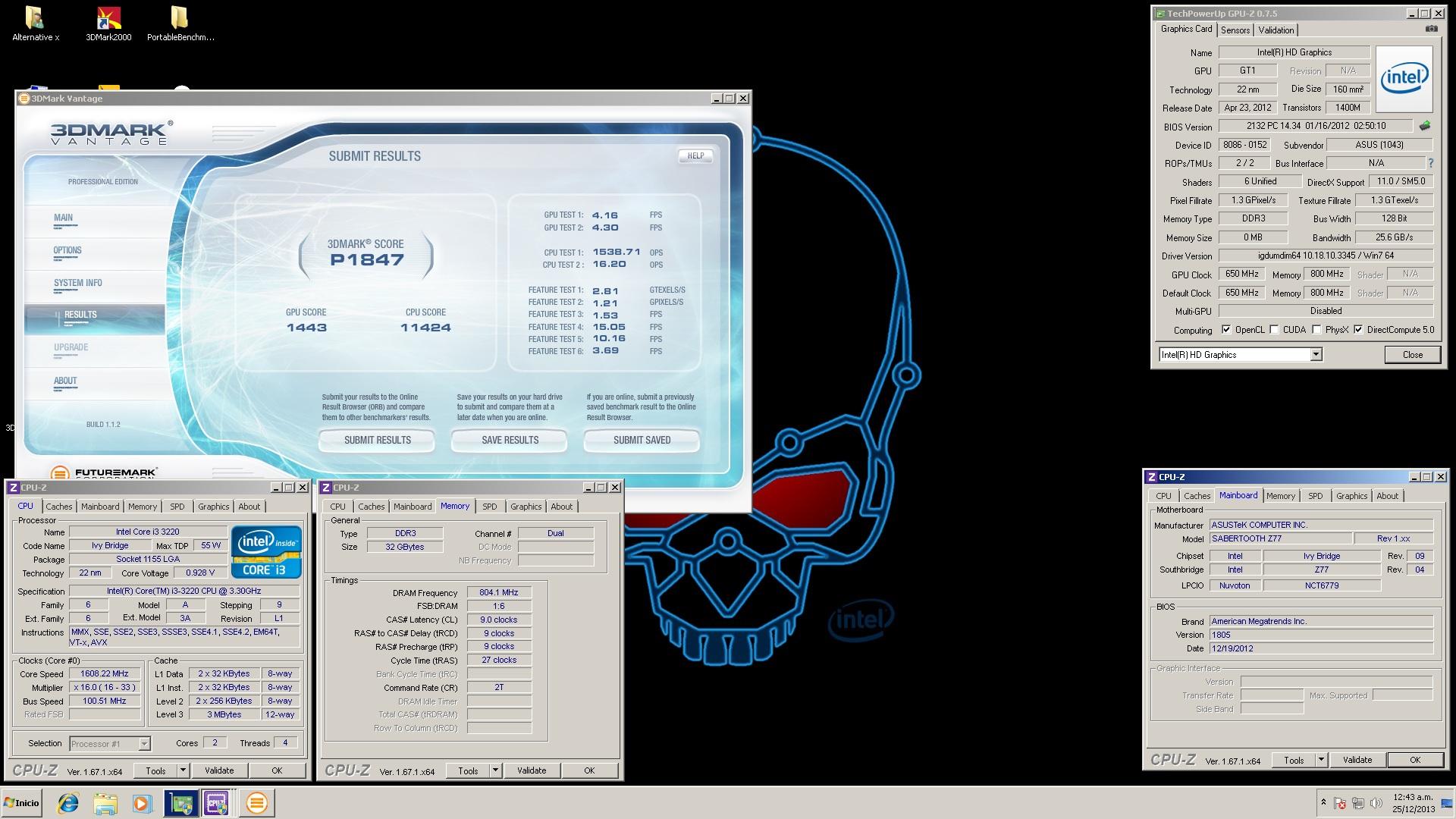
Task: Open Caches tab in CPU-Z CPU window
Action: click(58, 507)
